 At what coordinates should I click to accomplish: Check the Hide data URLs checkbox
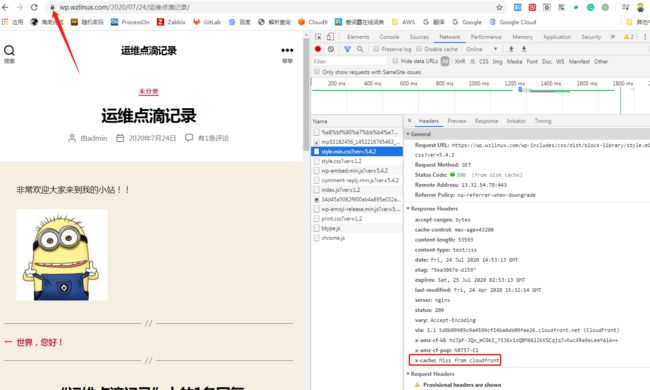point(395,61)
